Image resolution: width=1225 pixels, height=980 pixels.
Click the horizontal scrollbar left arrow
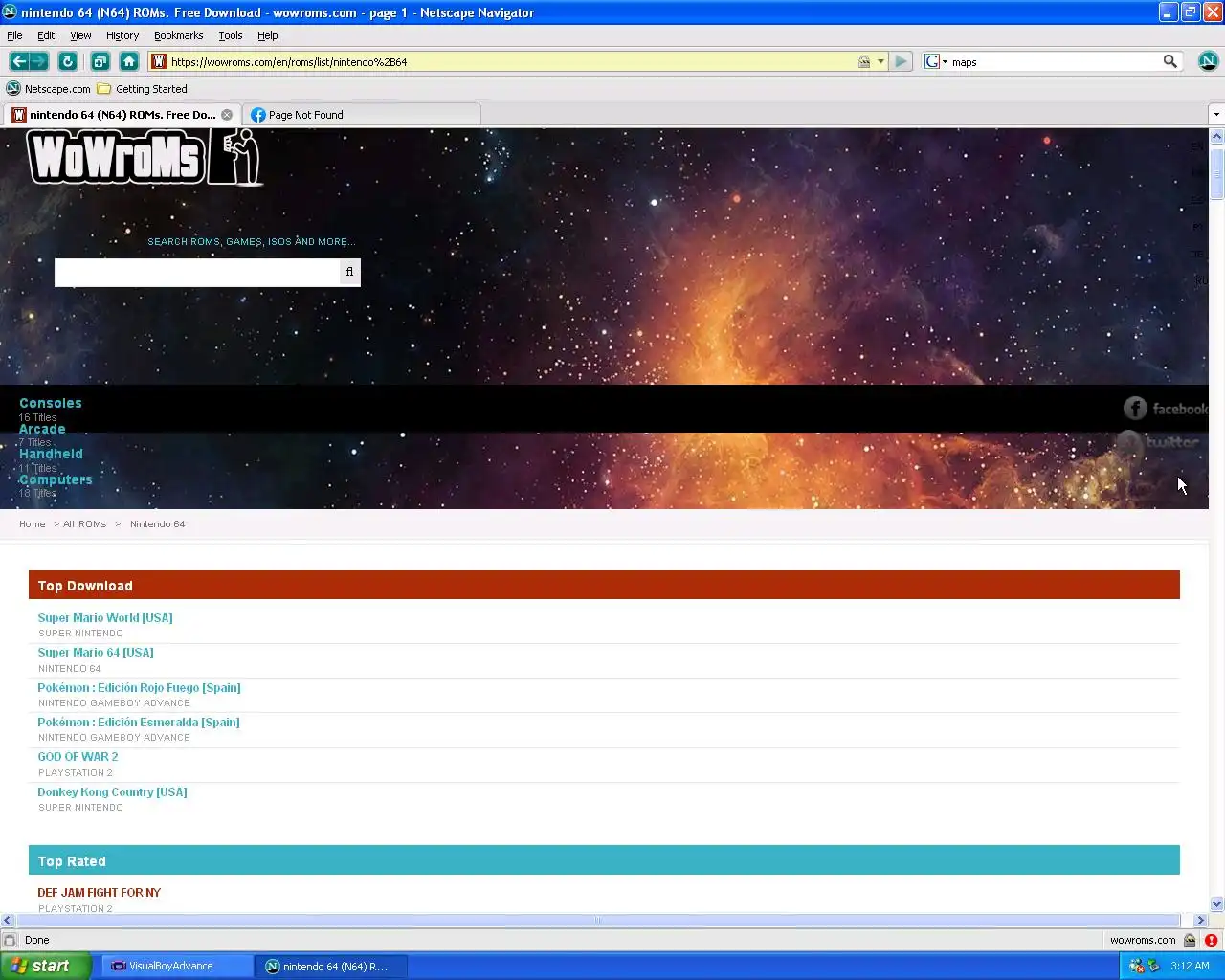[8, 920]
